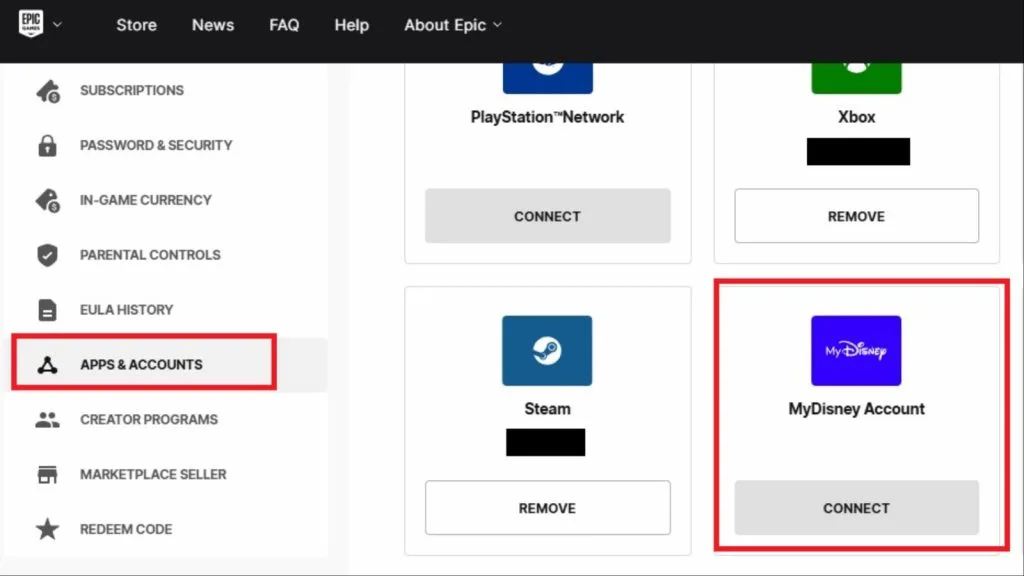
Task: Click the PlayStation™Network card title
Action: click(x=547, y=117)
